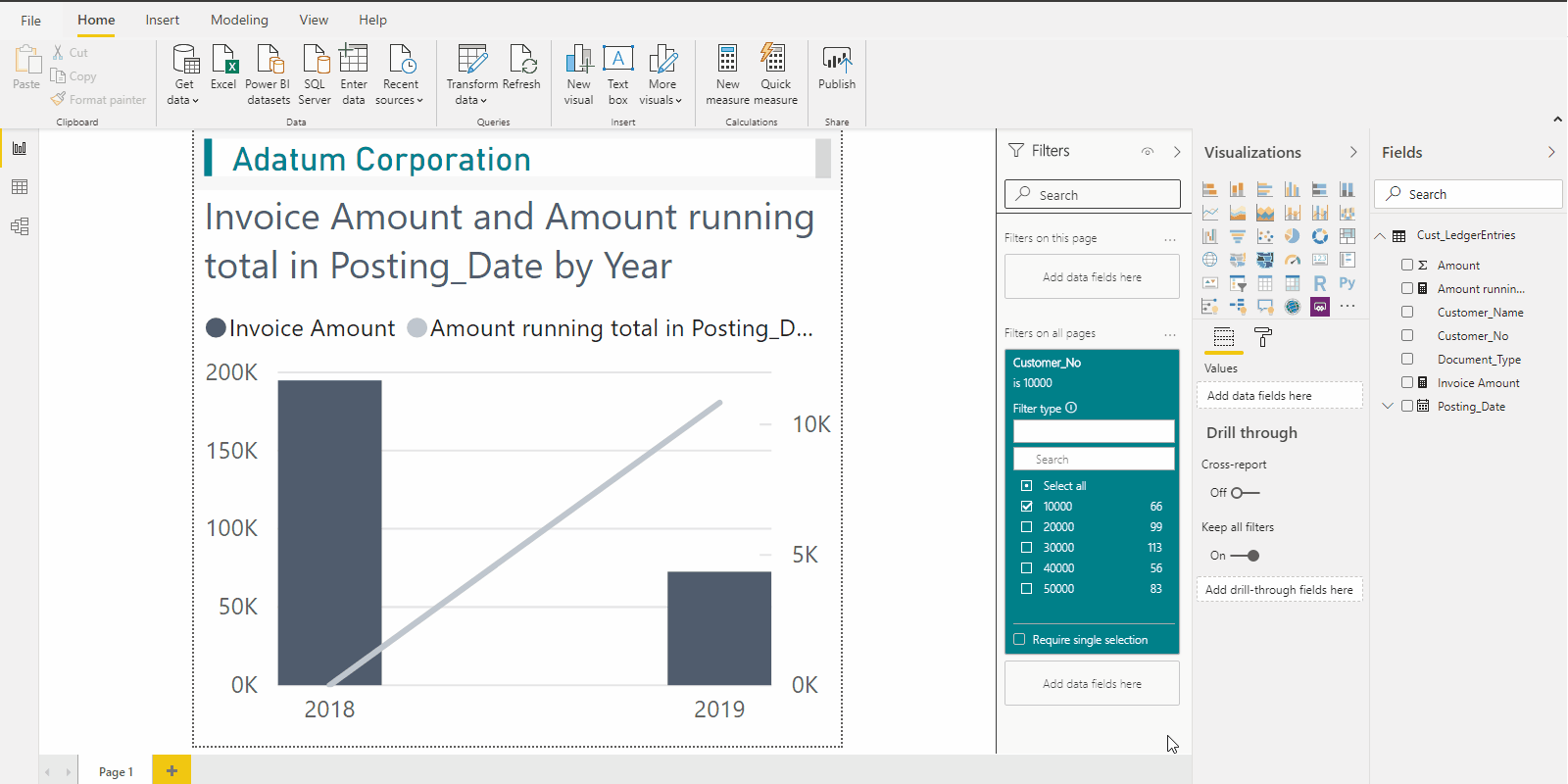The height and width of the screenshot is (784, 1568).
Task: Add a new report page
Action: click(x=171, y=770)
